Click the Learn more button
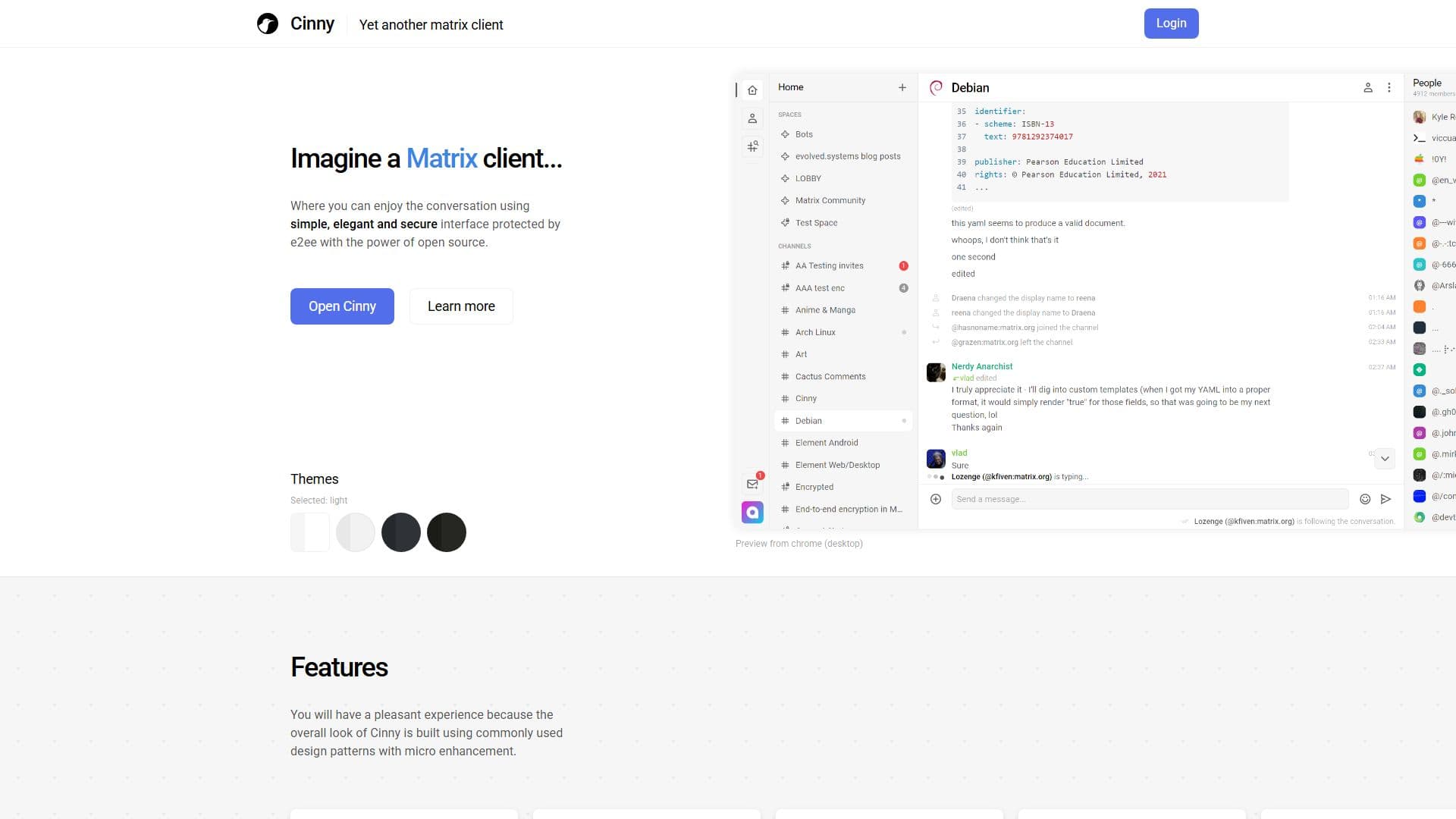The image size is (1456, 819). point(461,306)
